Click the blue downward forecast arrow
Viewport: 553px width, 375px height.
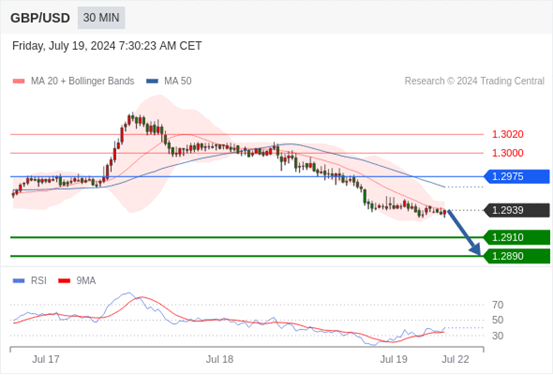pyautogui.click(x=464, y=233)
